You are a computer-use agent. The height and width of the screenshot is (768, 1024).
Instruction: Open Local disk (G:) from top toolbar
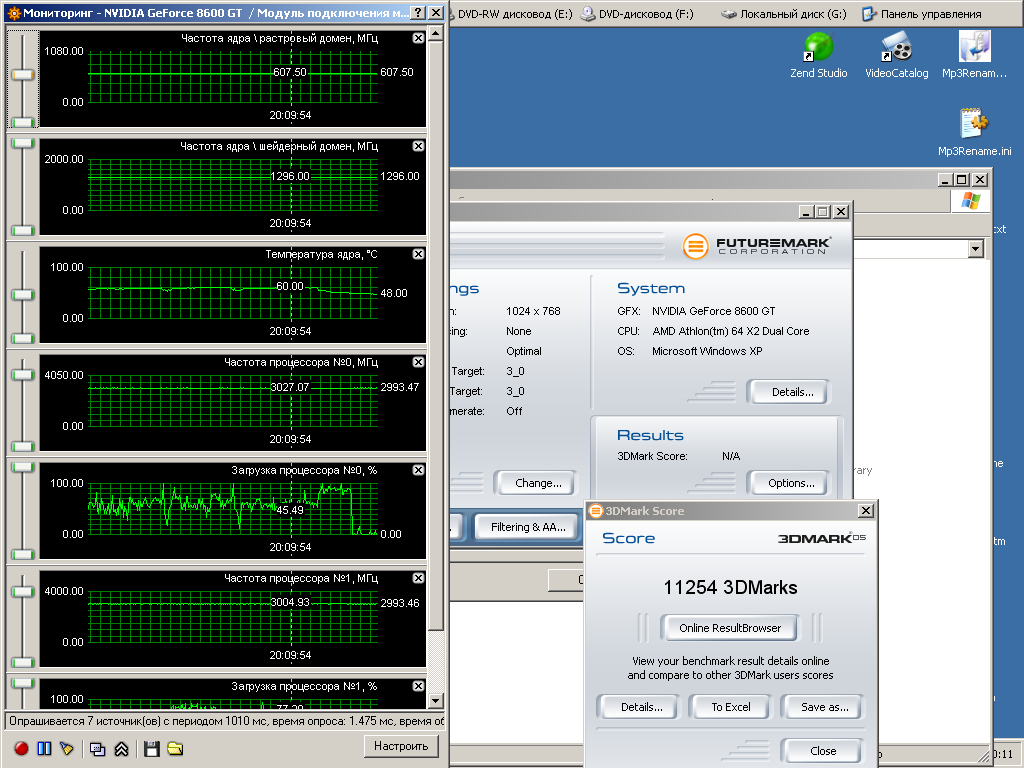(784, 14)
